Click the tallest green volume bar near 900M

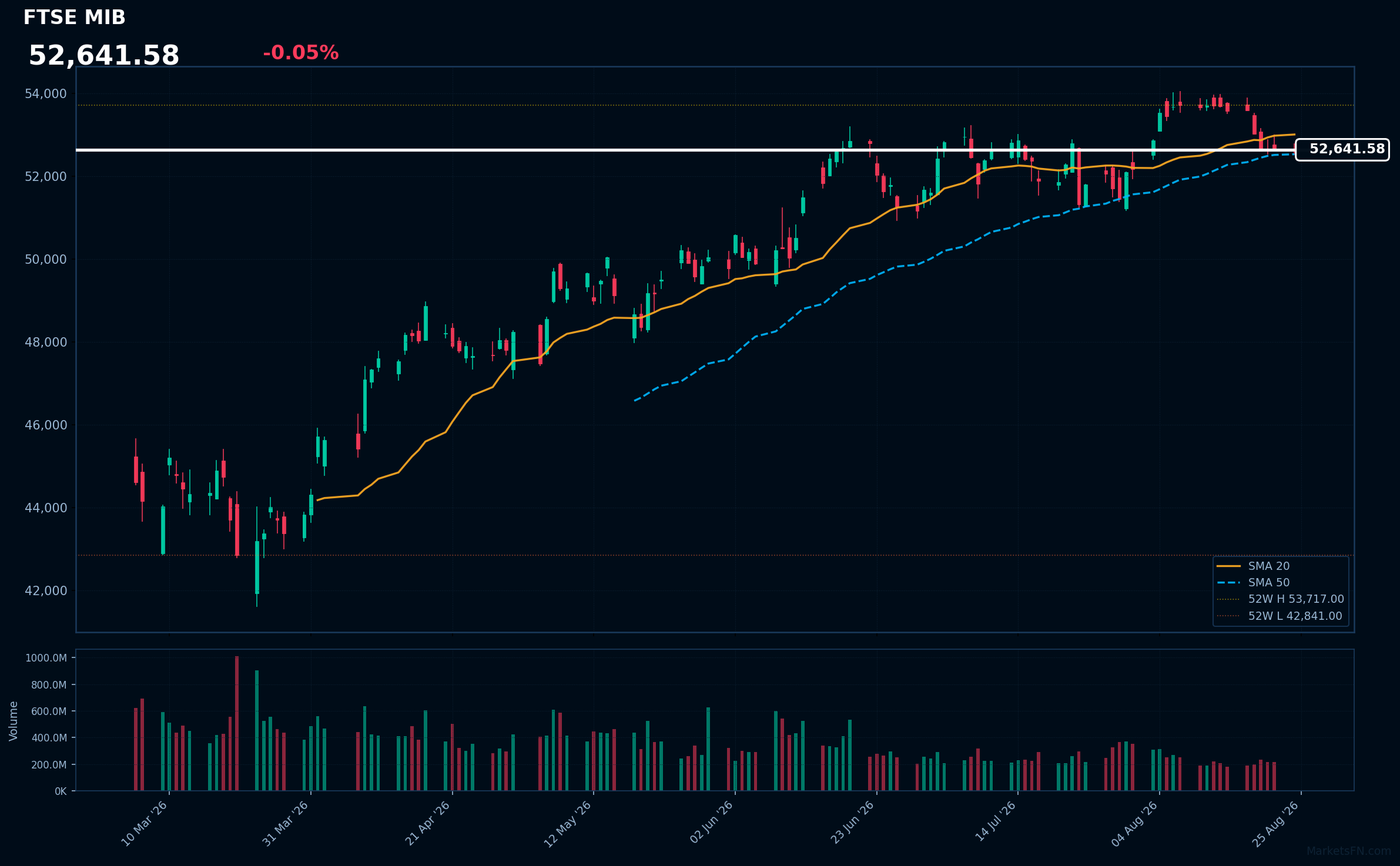point(257,731)
